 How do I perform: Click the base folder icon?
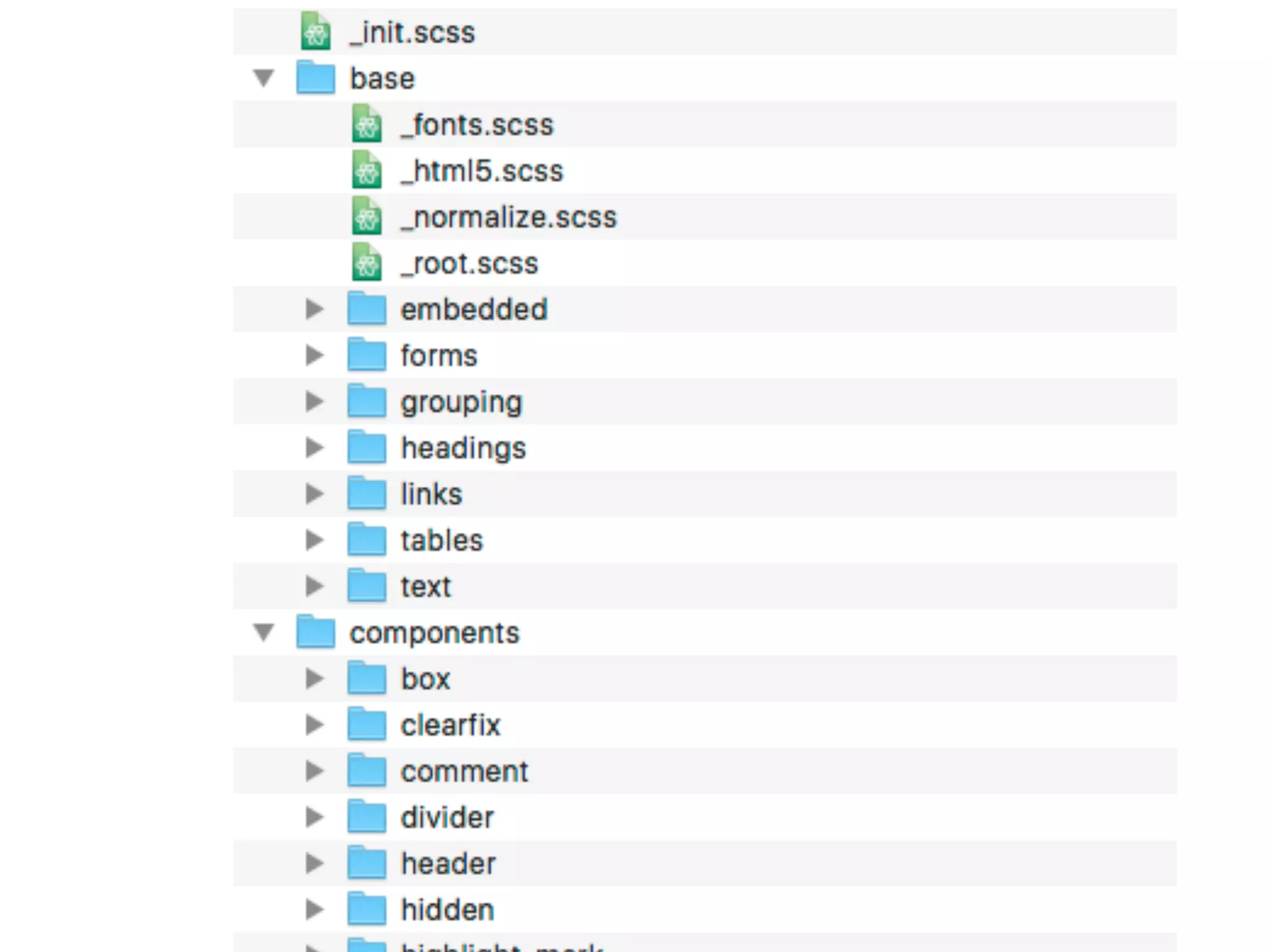tap(315, 78)
